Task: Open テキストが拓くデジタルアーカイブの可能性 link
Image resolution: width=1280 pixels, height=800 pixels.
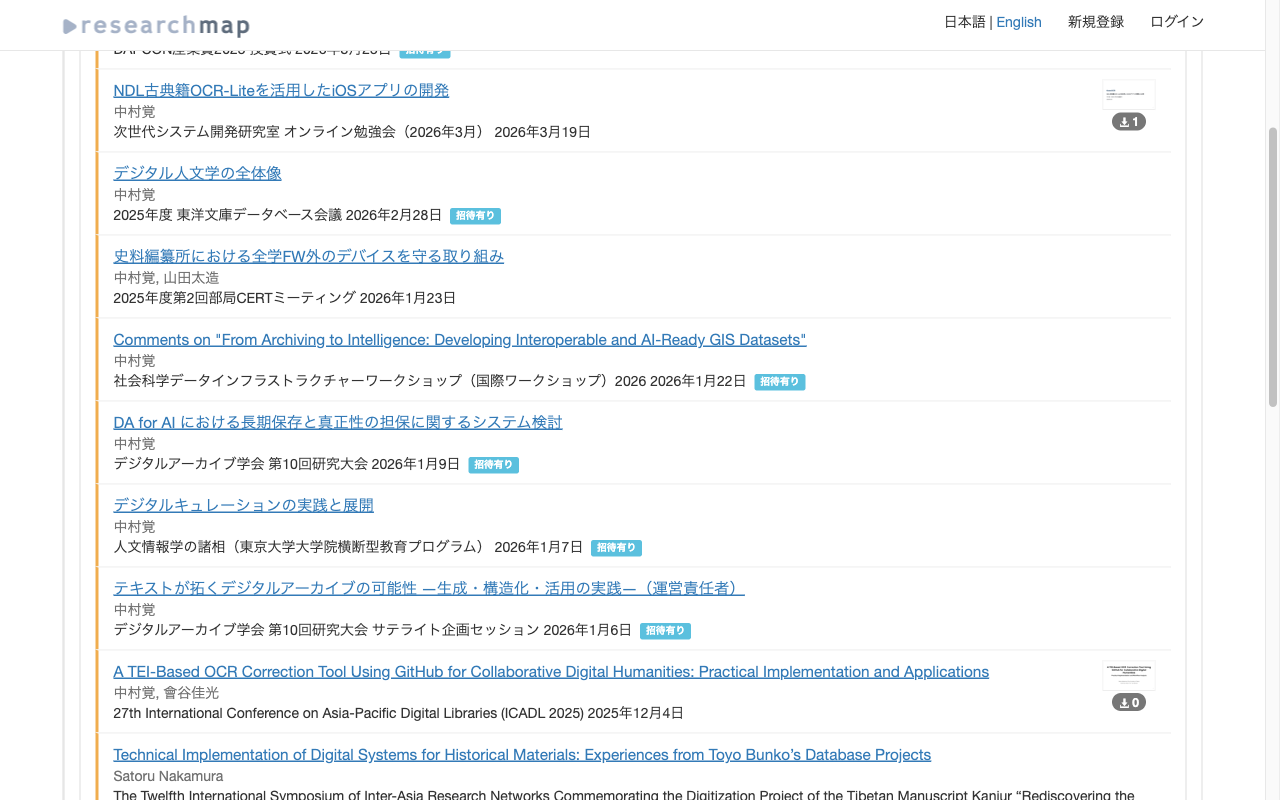Action: tap(429, 588)
